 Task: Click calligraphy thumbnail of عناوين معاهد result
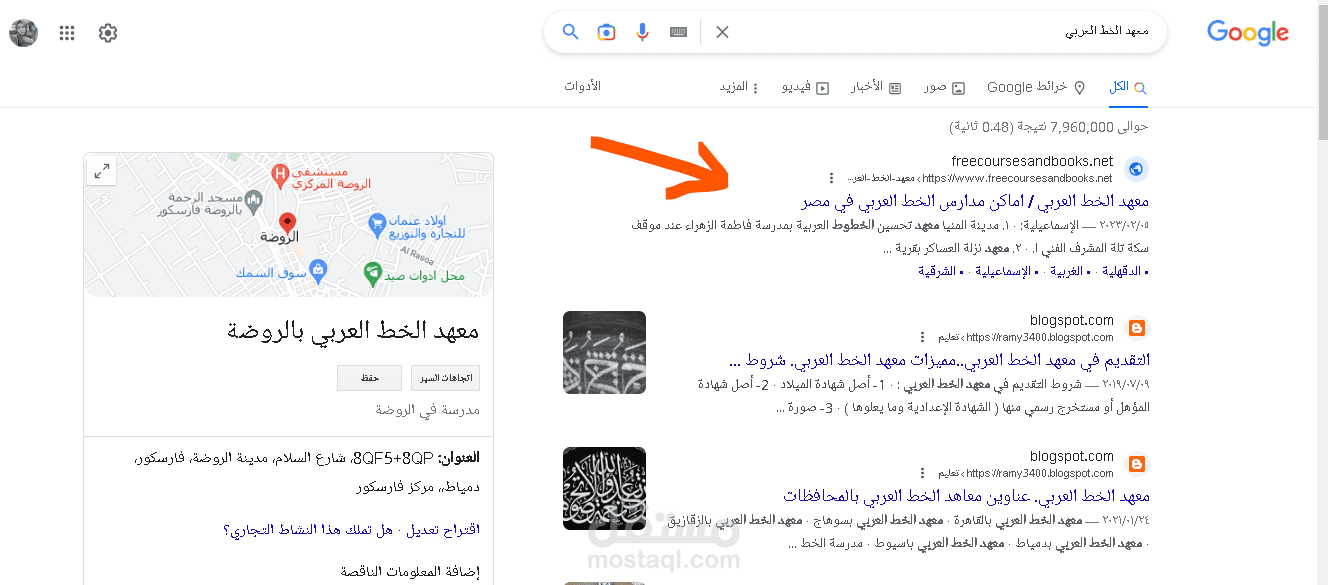pos(604,488)
